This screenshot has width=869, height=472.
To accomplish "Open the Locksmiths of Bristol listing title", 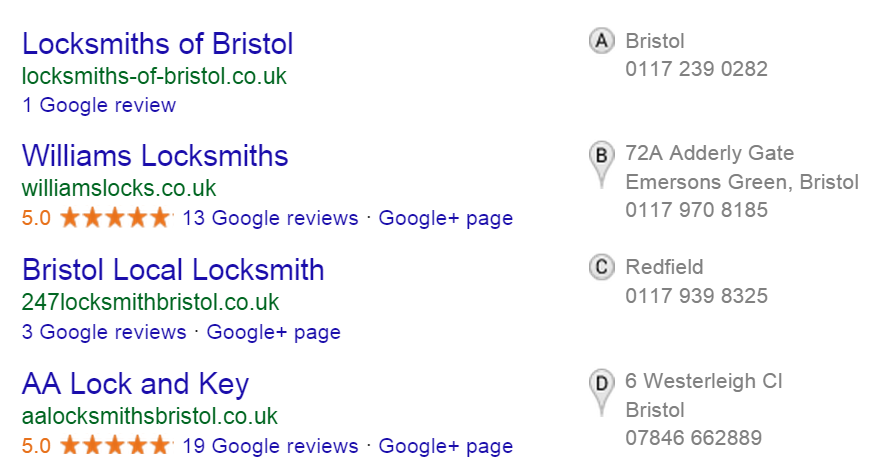I will coord(157,44).
